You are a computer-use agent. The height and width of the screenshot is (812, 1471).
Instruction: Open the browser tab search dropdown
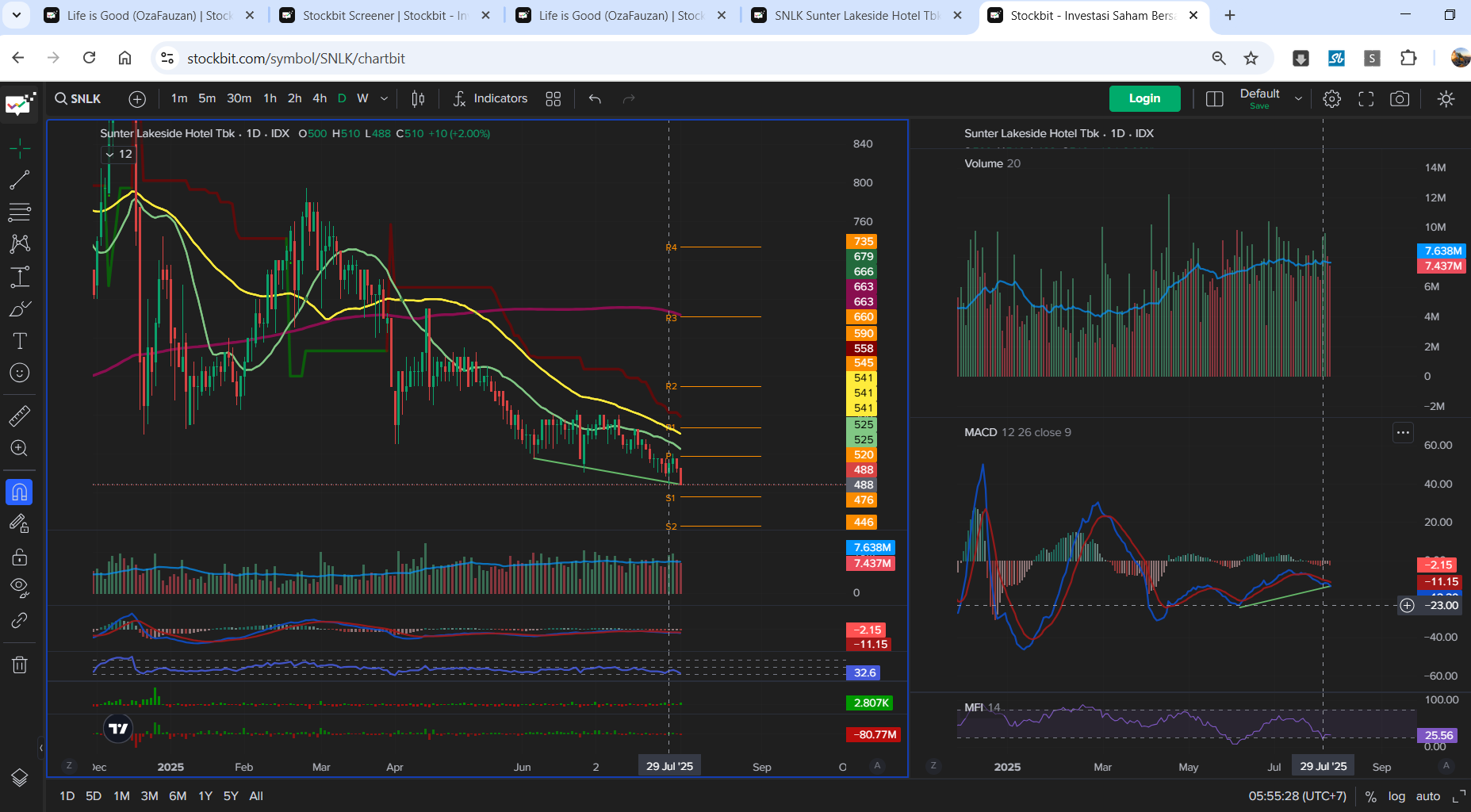16,15
